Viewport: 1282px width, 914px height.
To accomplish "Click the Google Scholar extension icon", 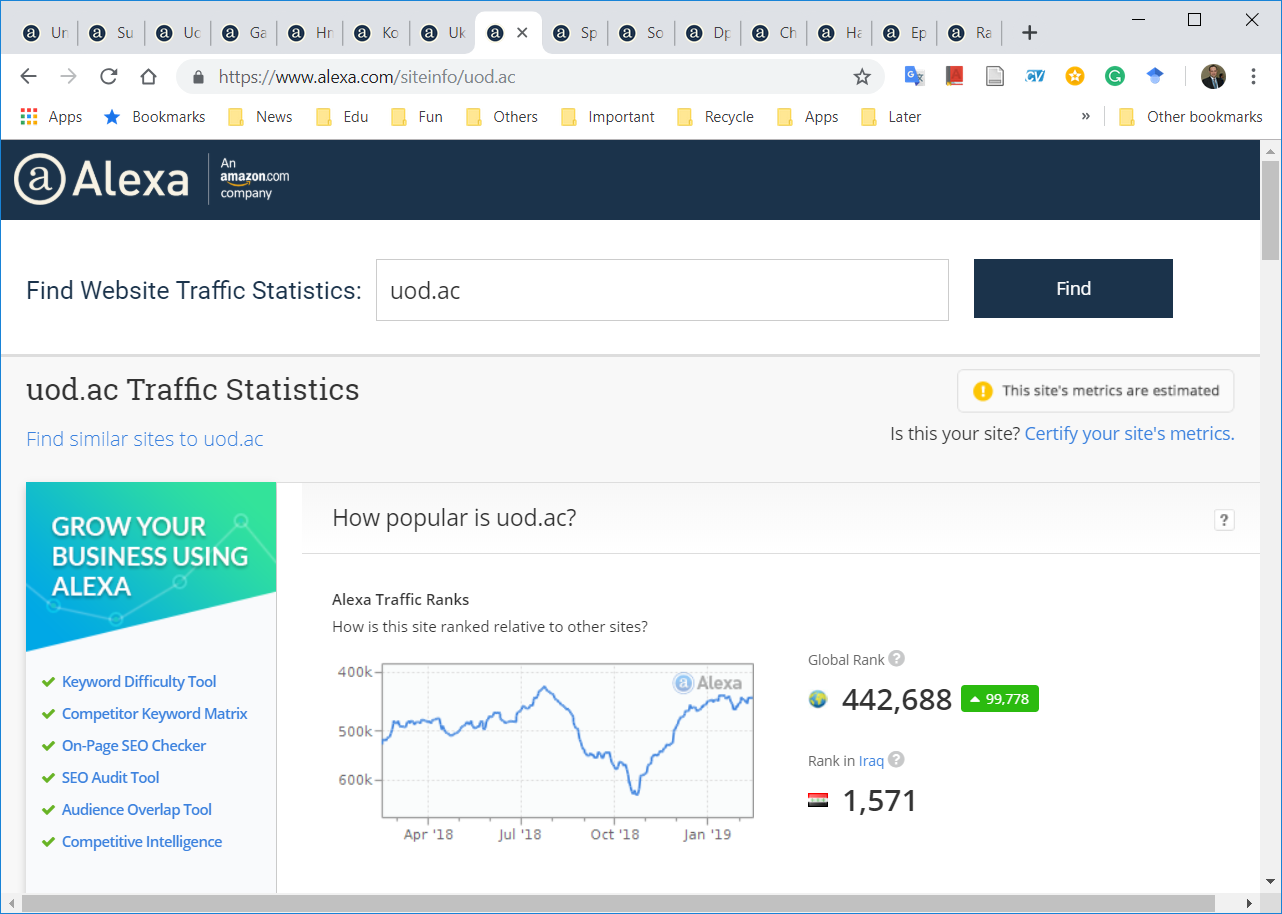I will [x=1155, y=76].
